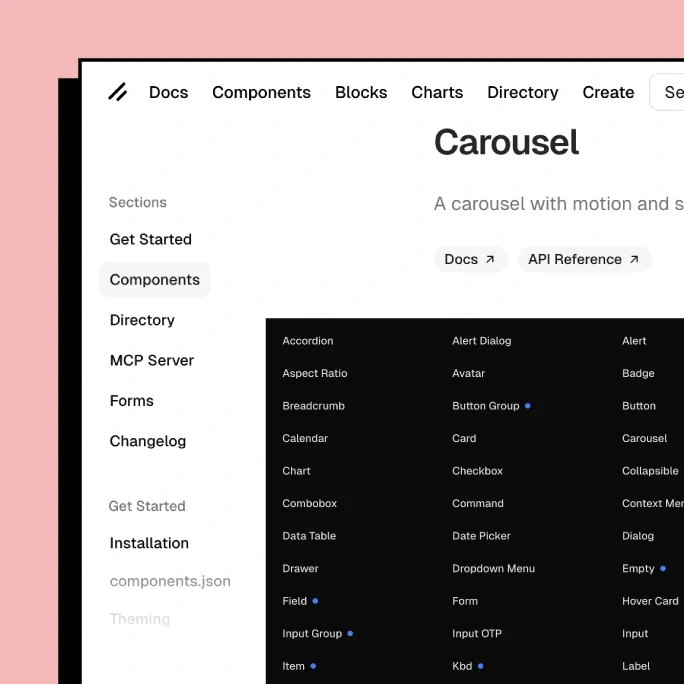Click the Docs external arrow button
This screenshot has height=684, width=684.
tap(470, 259)
